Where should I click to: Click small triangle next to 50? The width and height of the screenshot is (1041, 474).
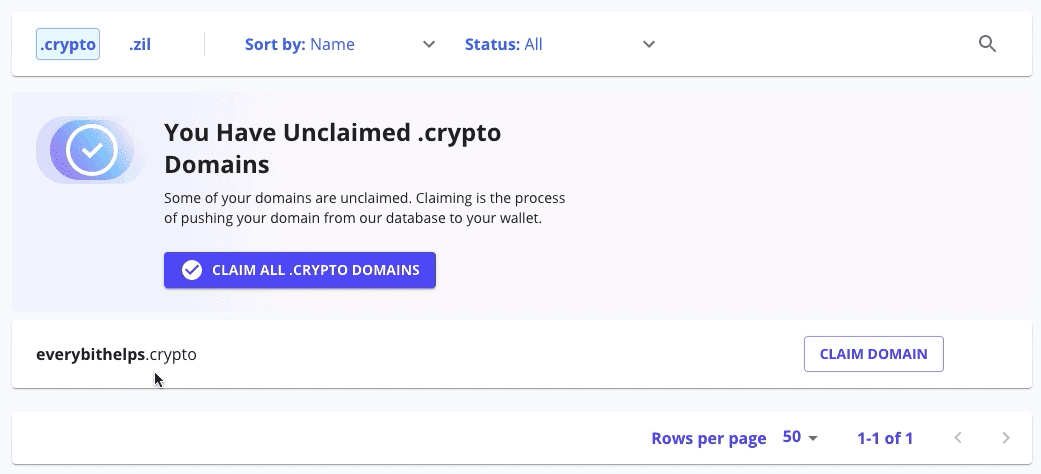813,438
